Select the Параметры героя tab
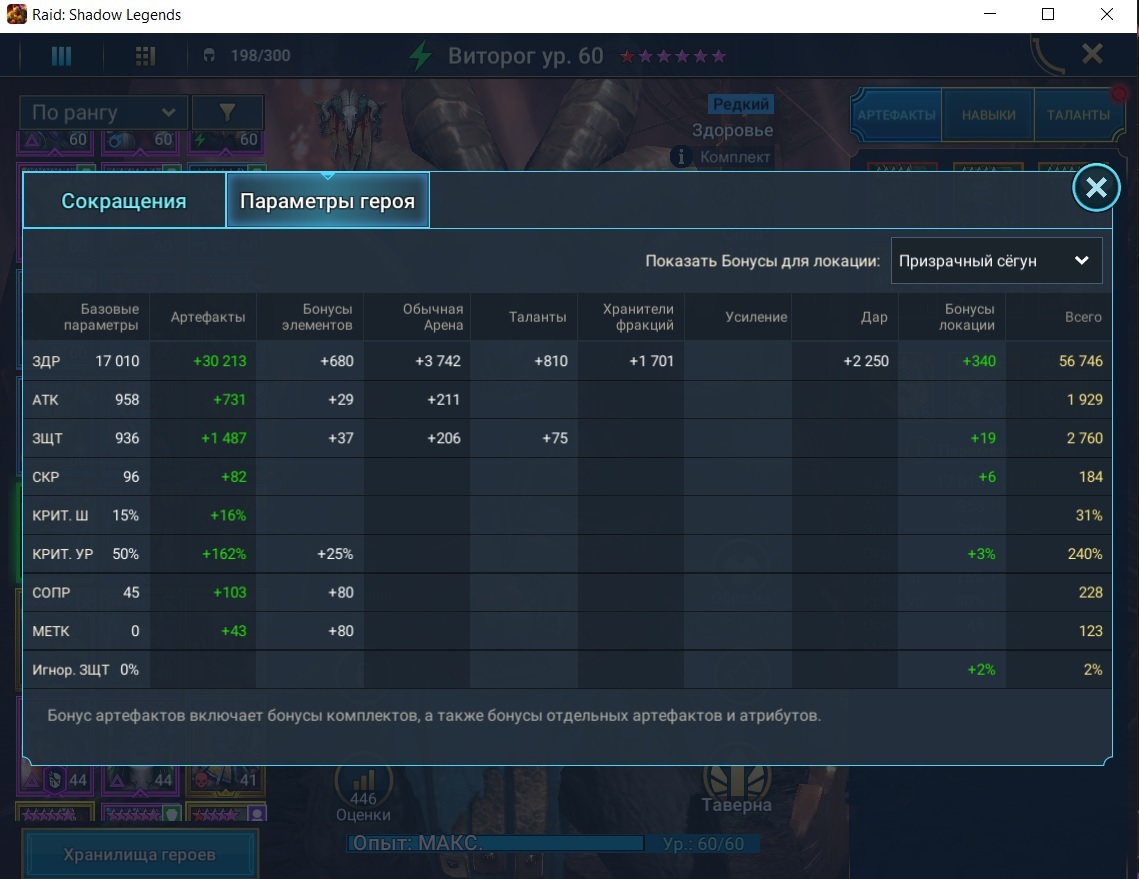Image resolution: width=1139 pixels, height=879 pixels. point(328,201)
